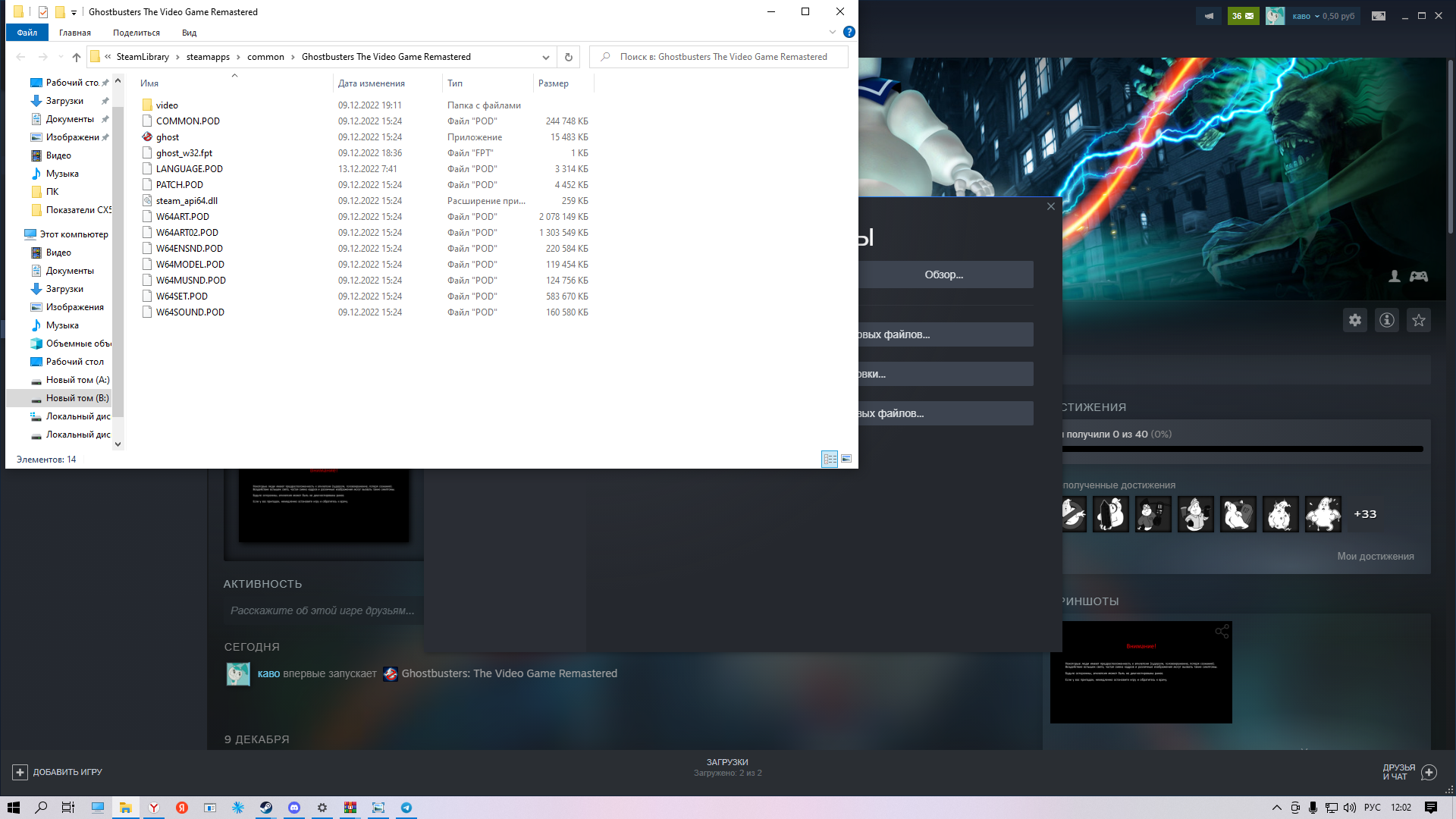Open the Вид ribbon tab
Viewport: 1456px width, 819px height.
pyautogui.click(x=189, y=33)
